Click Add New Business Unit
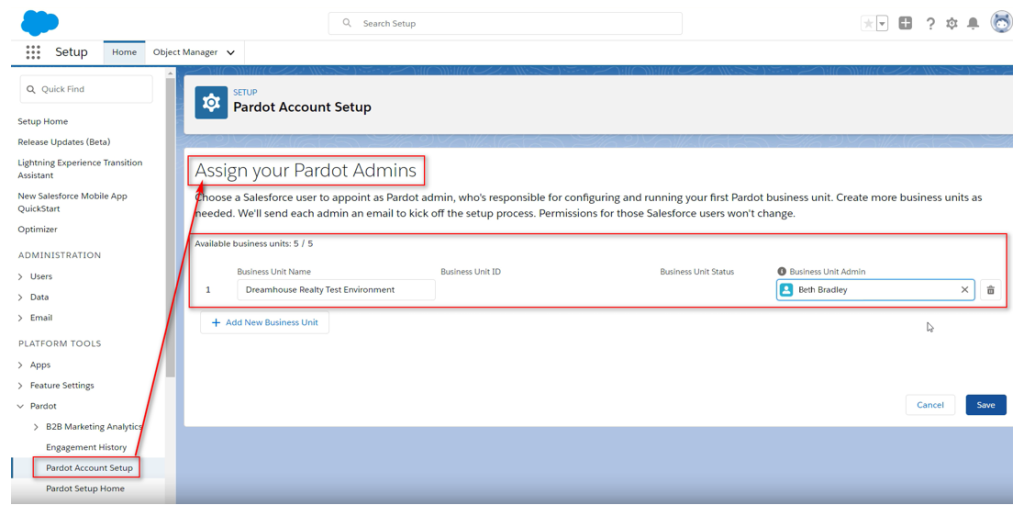The image size is (1024, 505). pyautogui.click(x=264, y=322)
